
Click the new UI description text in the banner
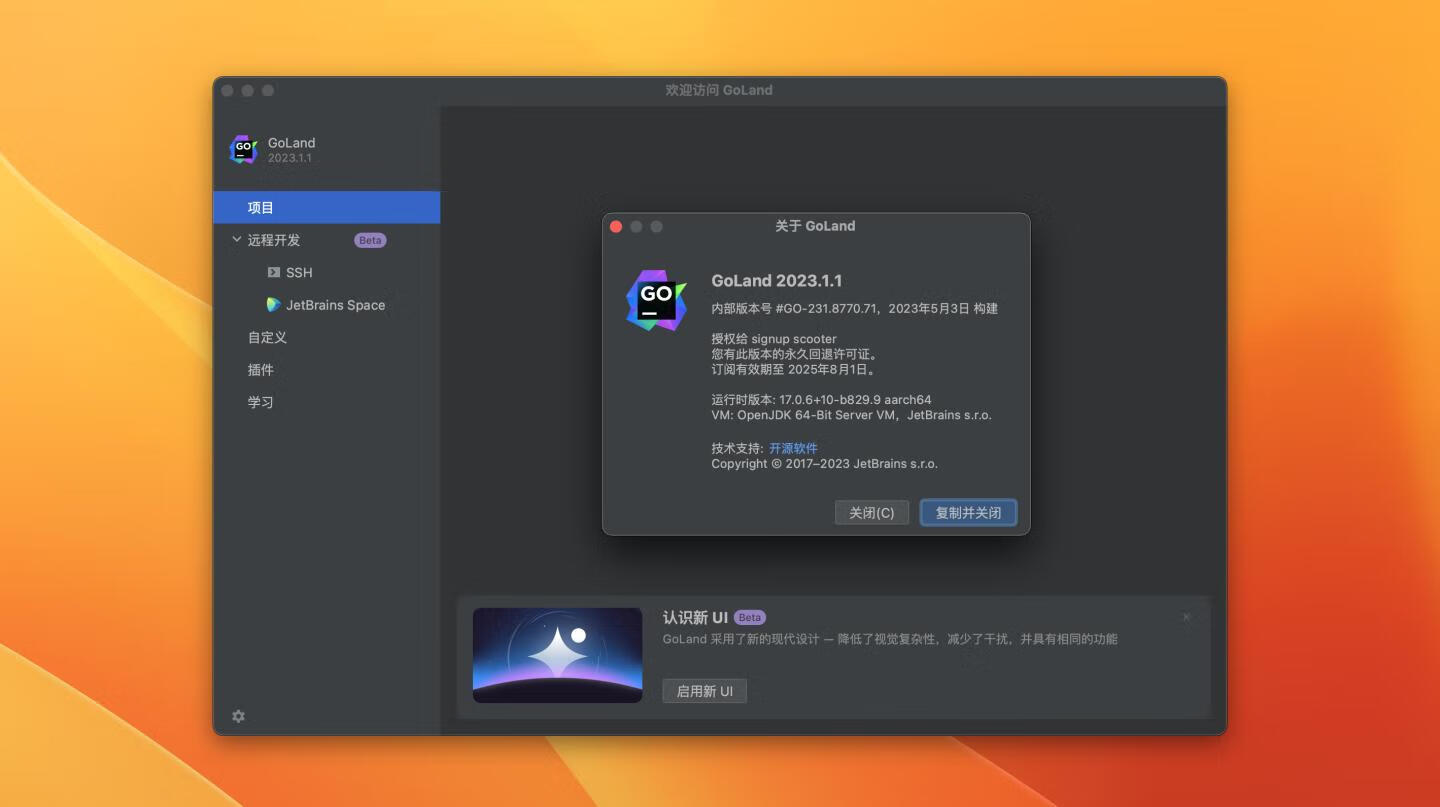point(890,639)
